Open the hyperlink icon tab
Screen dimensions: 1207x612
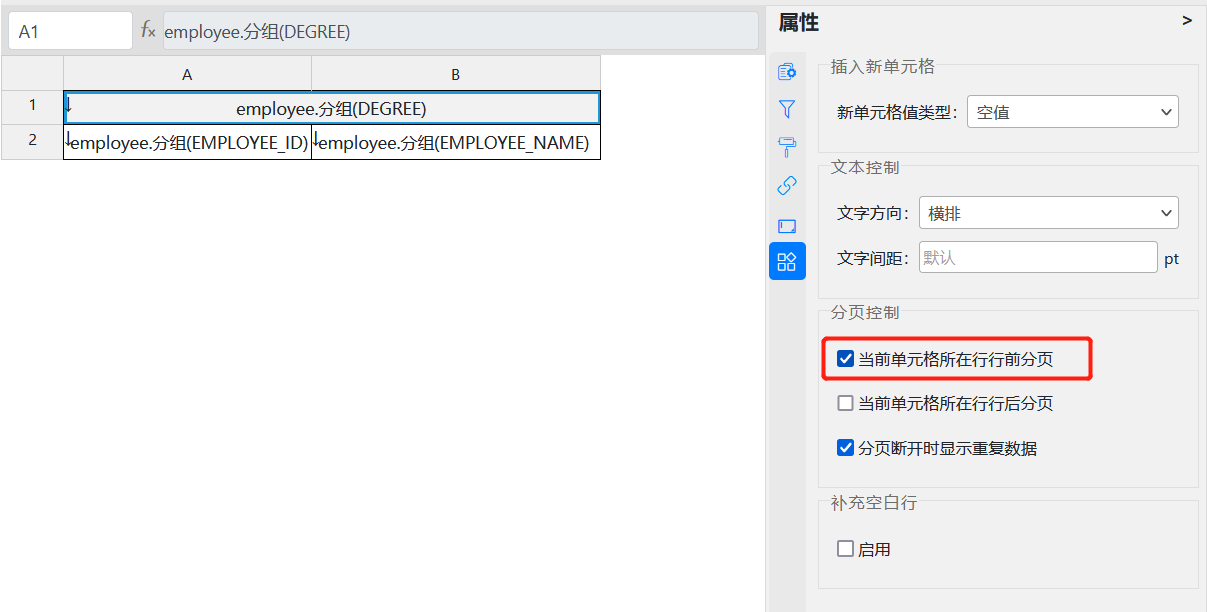(787, 185)
